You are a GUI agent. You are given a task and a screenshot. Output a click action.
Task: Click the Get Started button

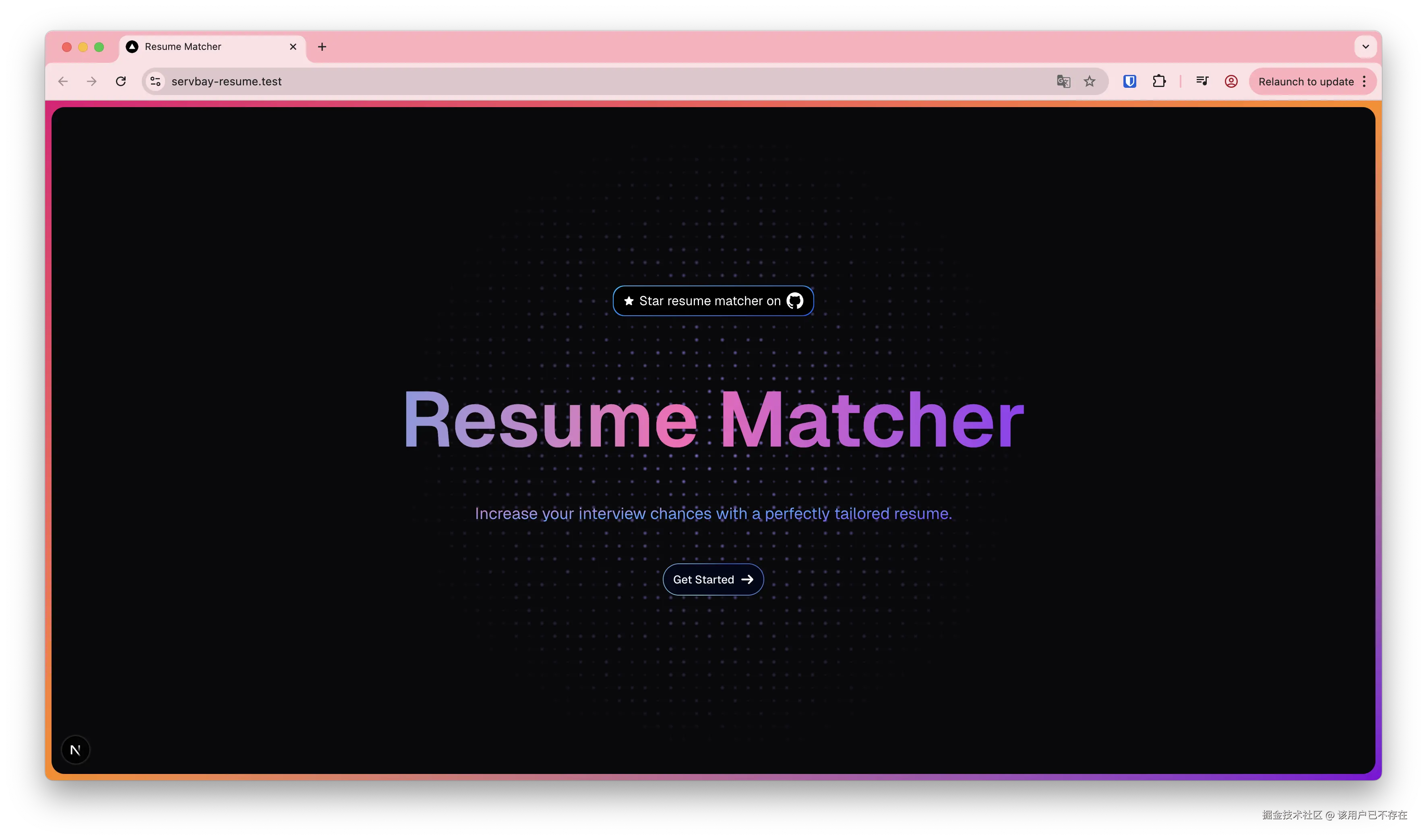tap(713, 579)
